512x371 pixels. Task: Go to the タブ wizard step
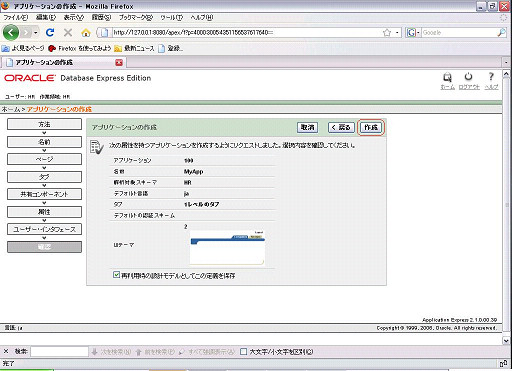pyautogui.click(x=44, y=177)
